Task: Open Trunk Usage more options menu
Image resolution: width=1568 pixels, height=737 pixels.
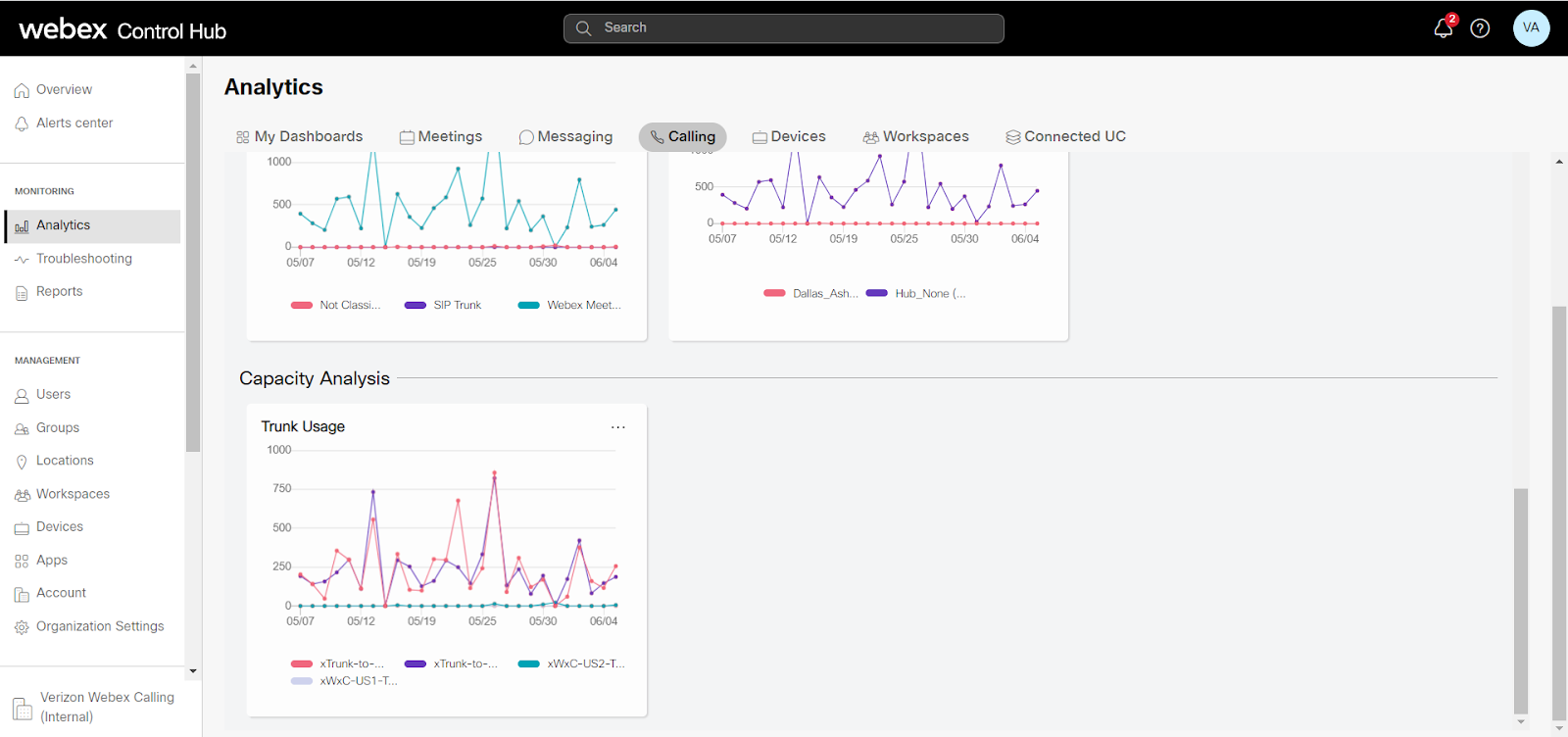Action: (x=617, y=427)
